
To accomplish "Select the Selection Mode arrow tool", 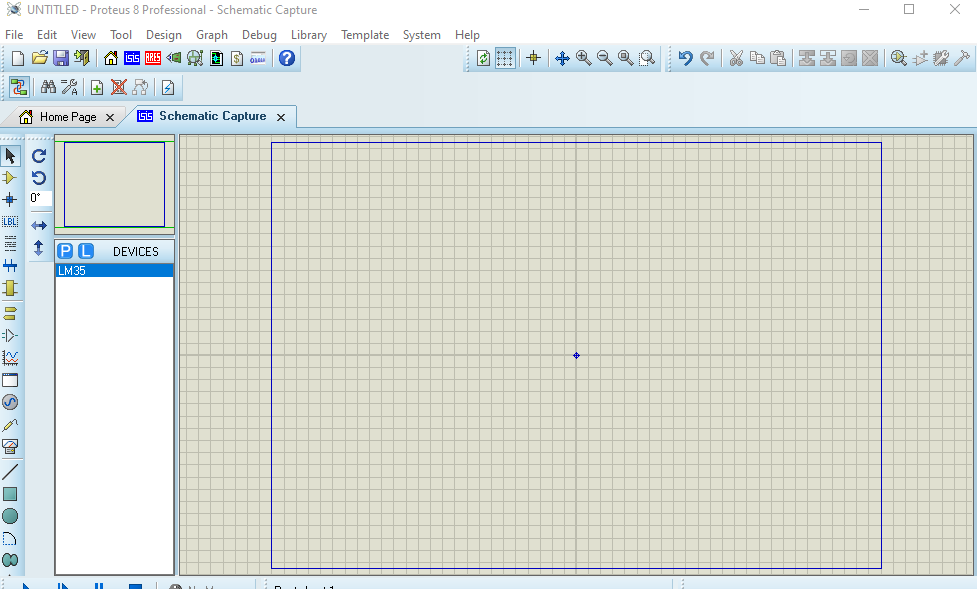I will pos(10,156).
